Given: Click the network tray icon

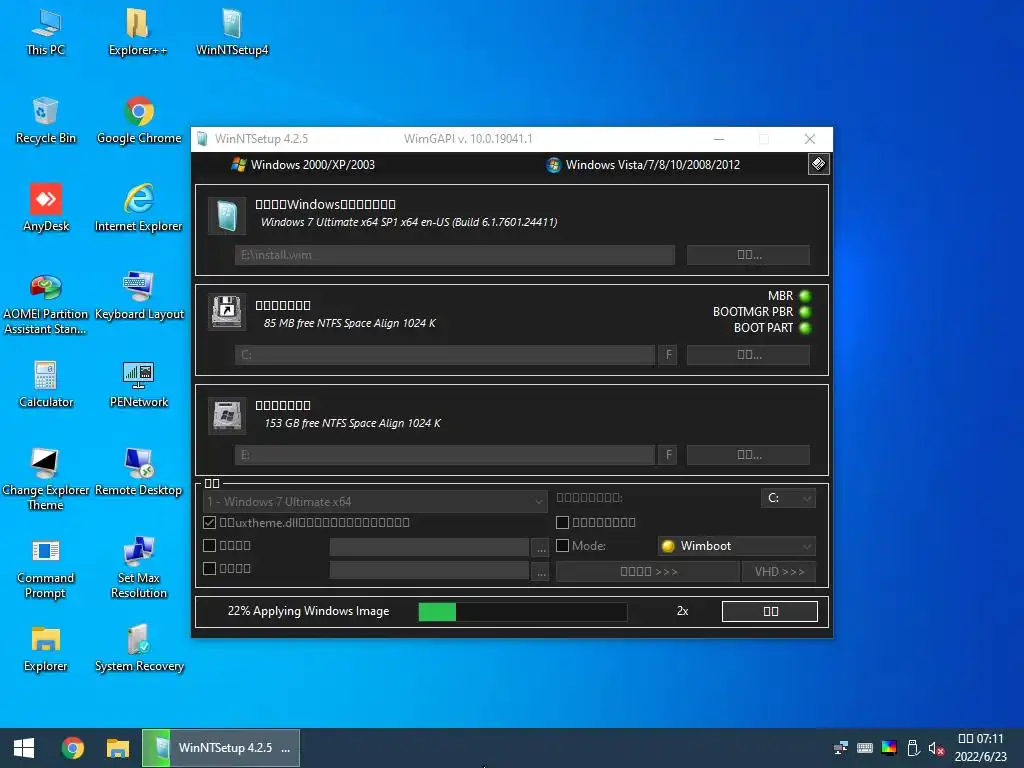Looking at the screenshot, I should [x=841, y=748].
